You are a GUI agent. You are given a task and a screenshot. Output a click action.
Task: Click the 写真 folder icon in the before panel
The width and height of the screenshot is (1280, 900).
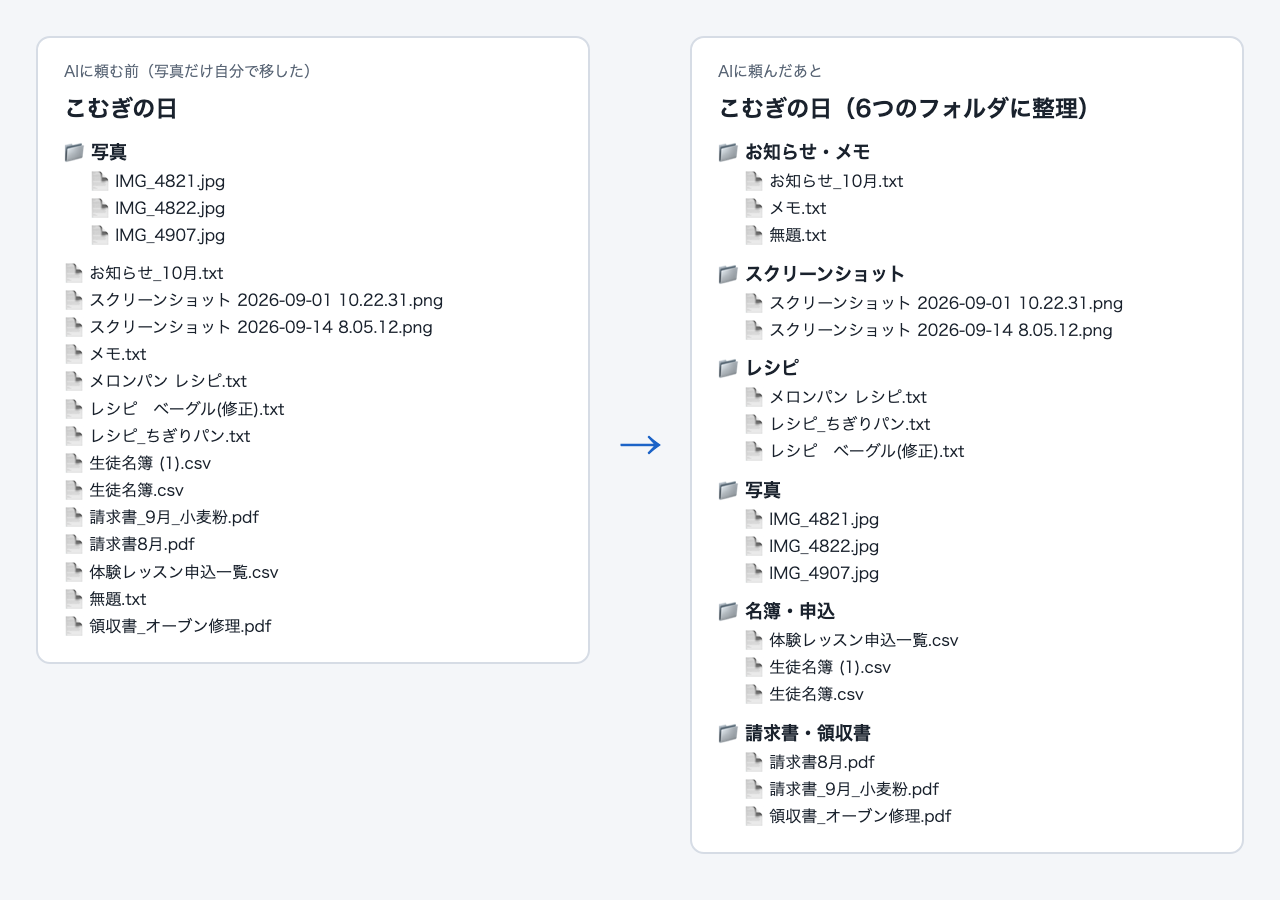(x=74, y=152)
